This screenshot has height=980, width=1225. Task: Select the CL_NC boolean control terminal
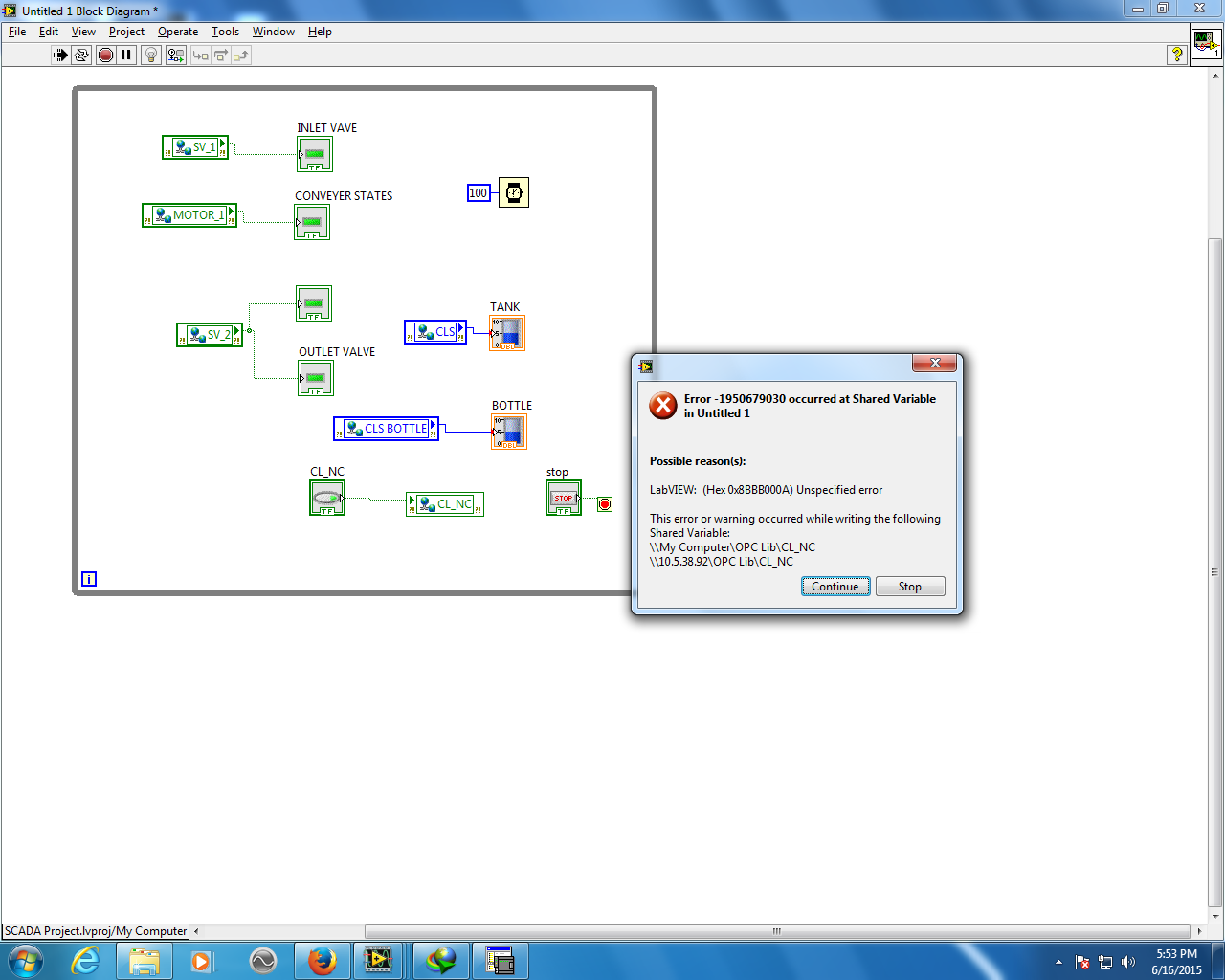327,498
